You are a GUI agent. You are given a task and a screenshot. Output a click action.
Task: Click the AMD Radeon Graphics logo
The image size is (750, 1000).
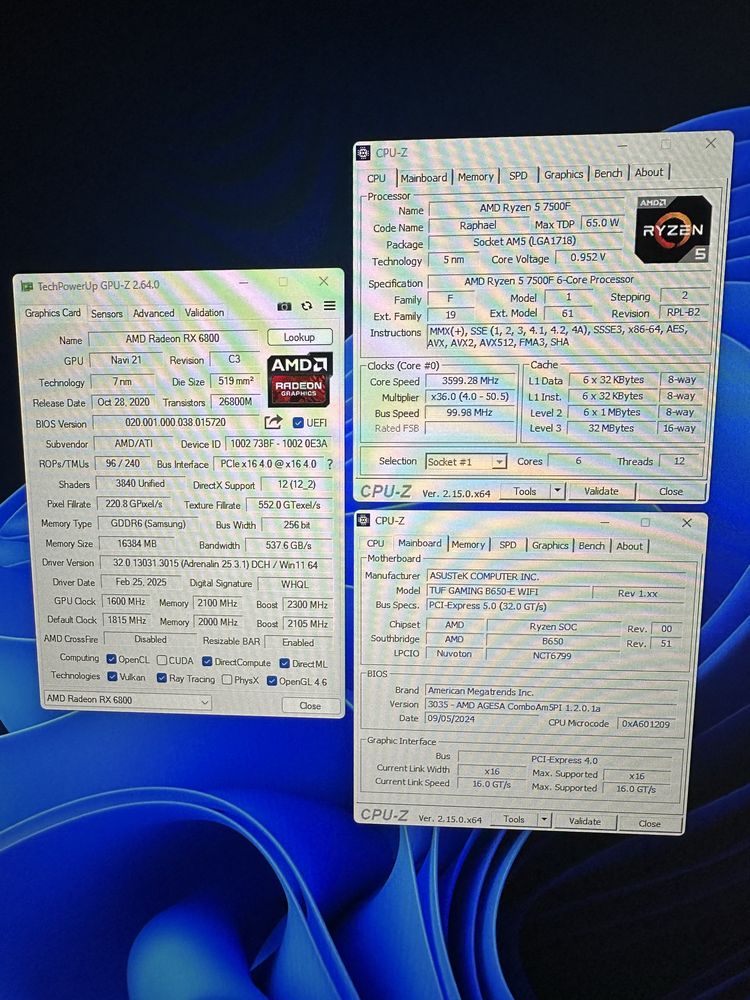[299, 379]
